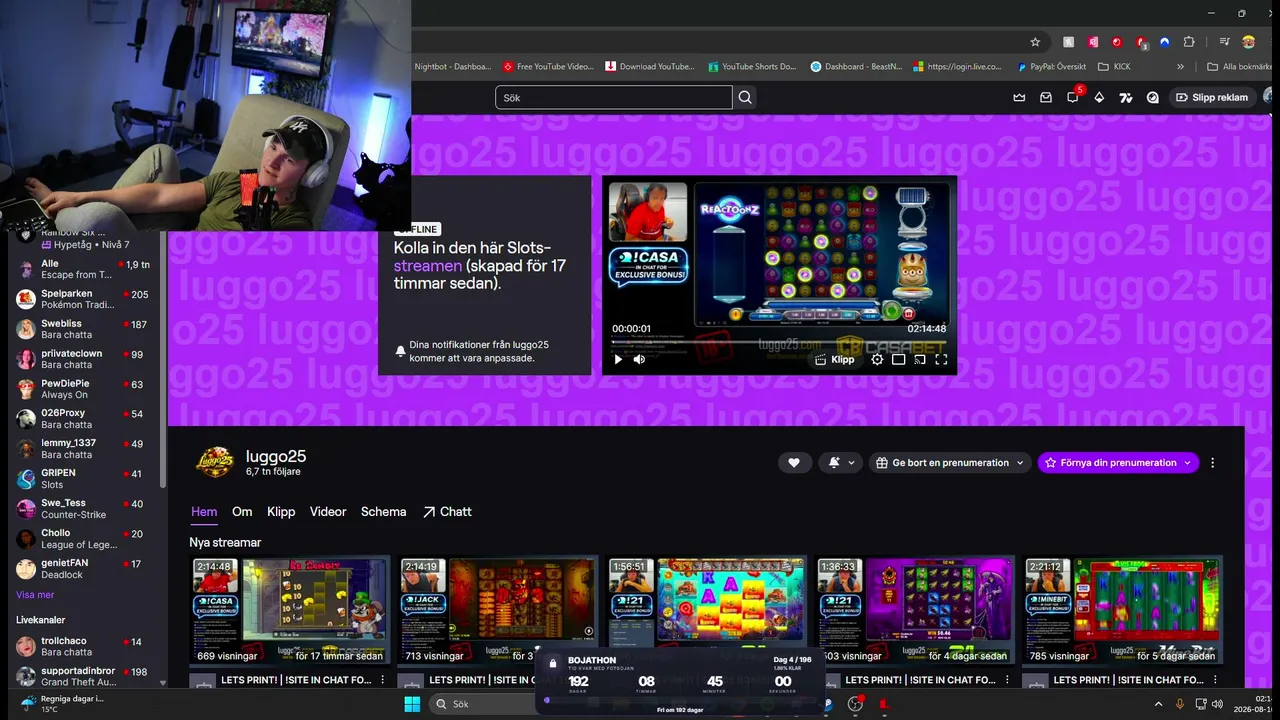This screenshot has height=720, width=1280.
Task: Open the Klipp tab
Action: pyautogui.click(x=281, y=512)
